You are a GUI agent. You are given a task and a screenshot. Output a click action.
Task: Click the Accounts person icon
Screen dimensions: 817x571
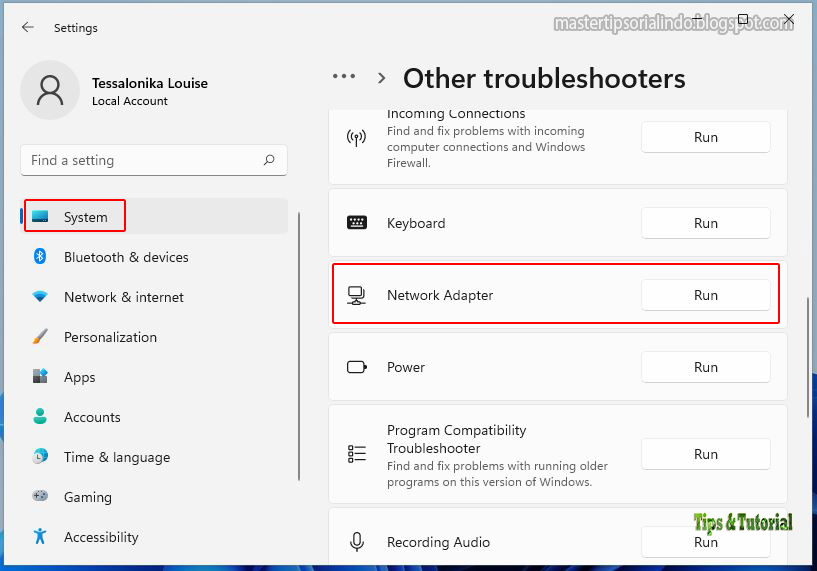click(40, 416)
